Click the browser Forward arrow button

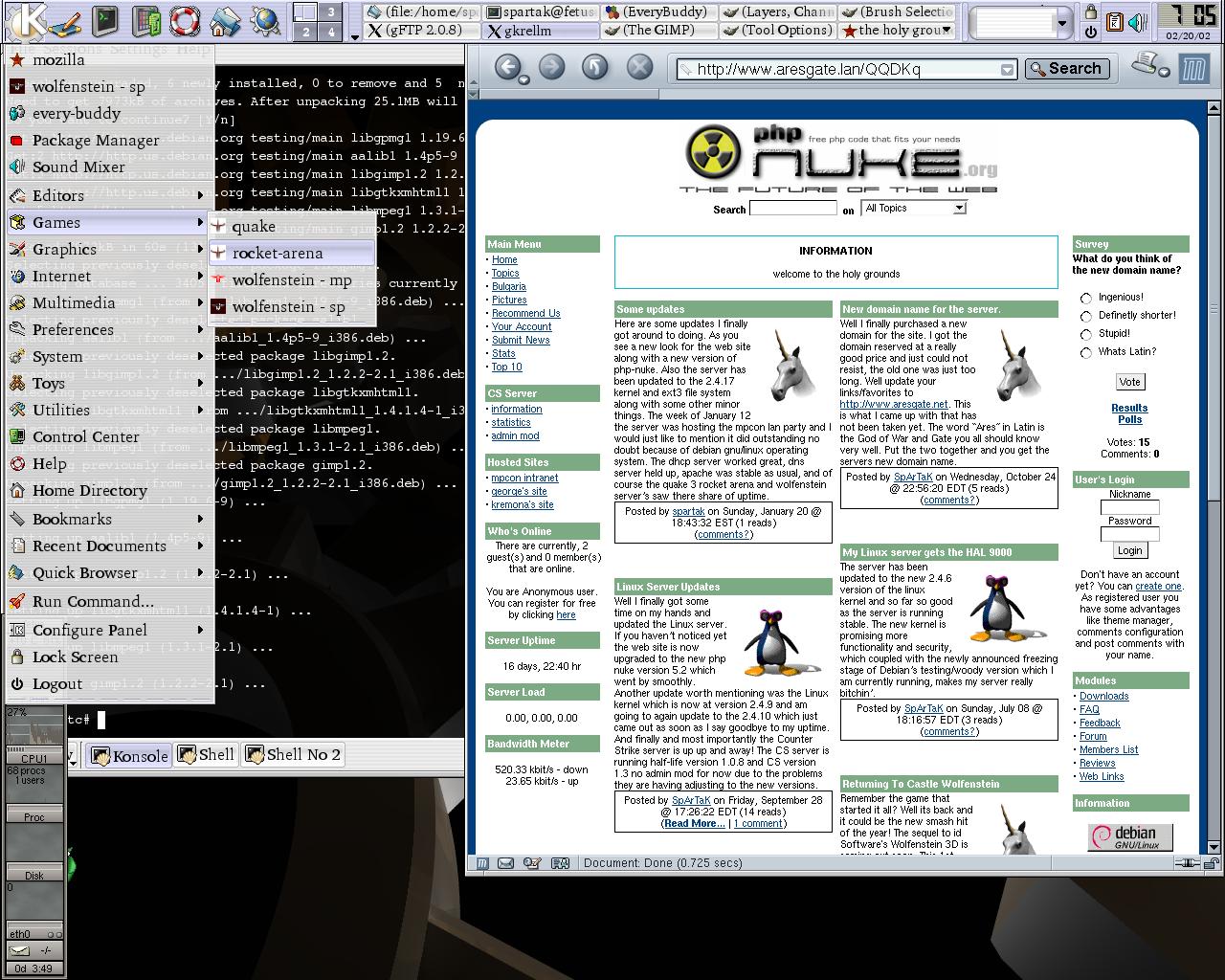coord(551,67)
